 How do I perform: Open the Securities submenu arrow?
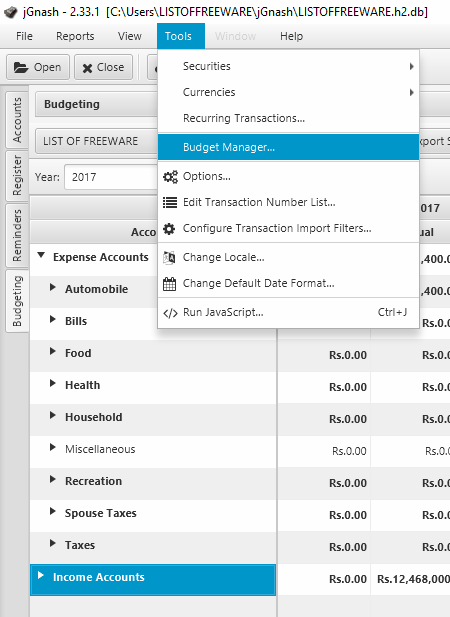(x=411, y=66)
